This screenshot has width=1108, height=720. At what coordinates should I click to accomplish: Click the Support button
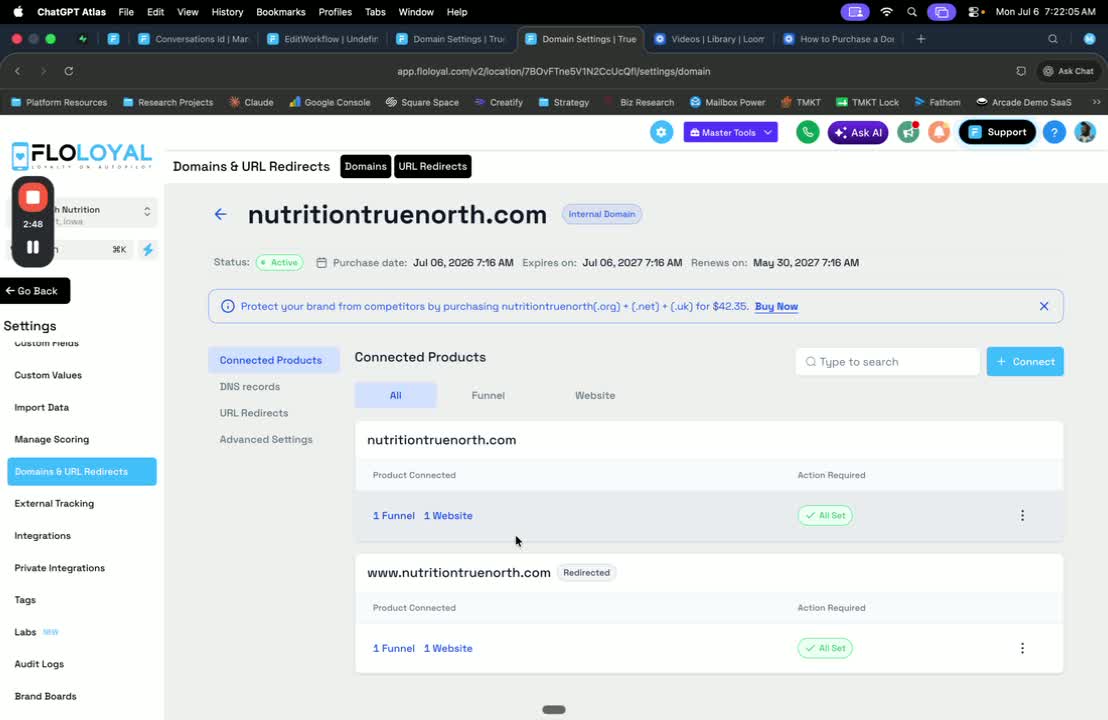click(997, 132)
